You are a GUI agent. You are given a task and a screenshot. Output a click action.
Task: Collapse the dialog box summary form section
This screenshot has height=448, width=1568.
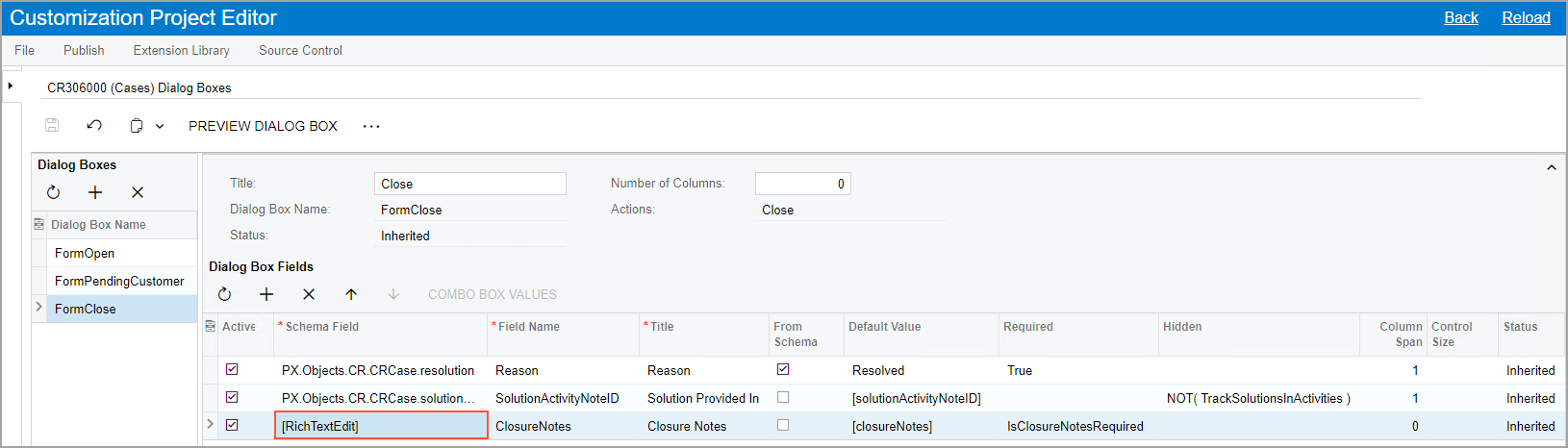(x=1551, y=167)
